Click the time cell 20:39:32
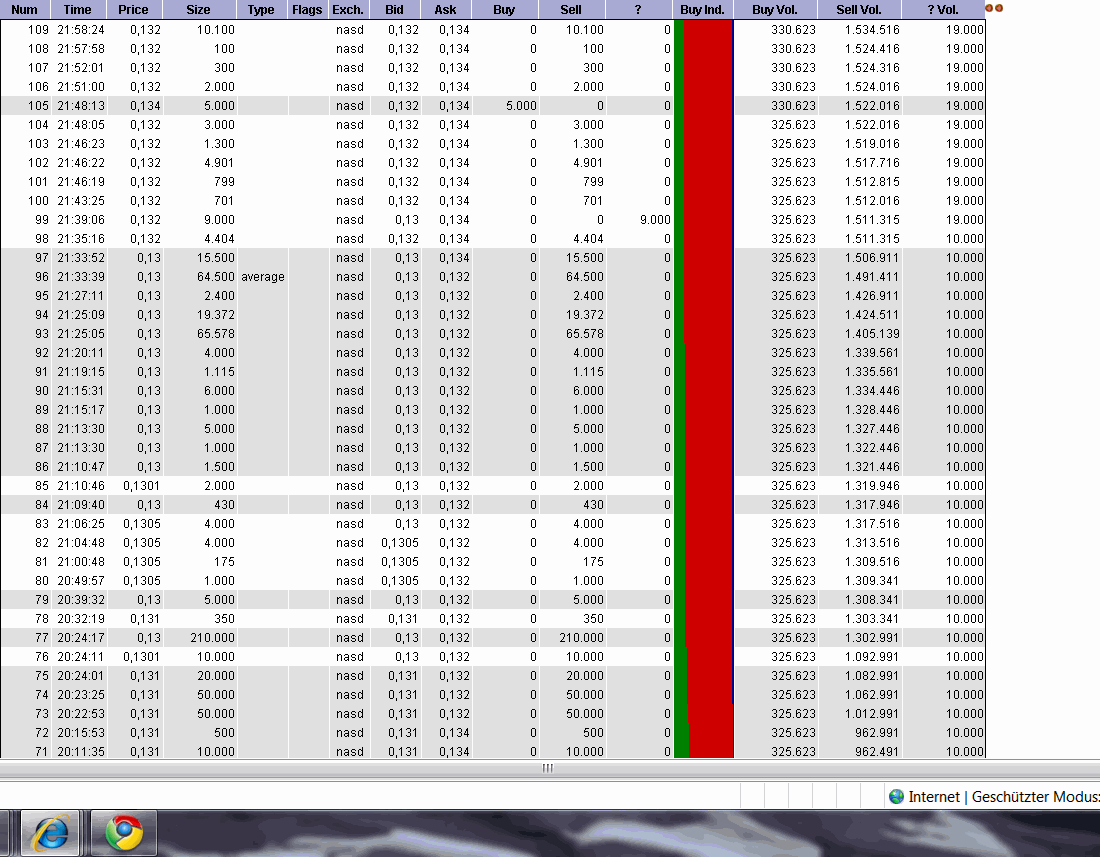 tap(81, 599)
